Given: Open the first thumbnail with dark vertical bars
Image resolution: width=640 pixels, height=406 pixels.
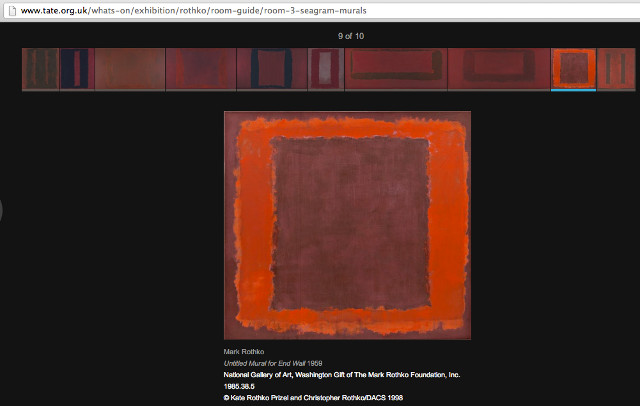Looking at the screenshot, I should (40, 69).
